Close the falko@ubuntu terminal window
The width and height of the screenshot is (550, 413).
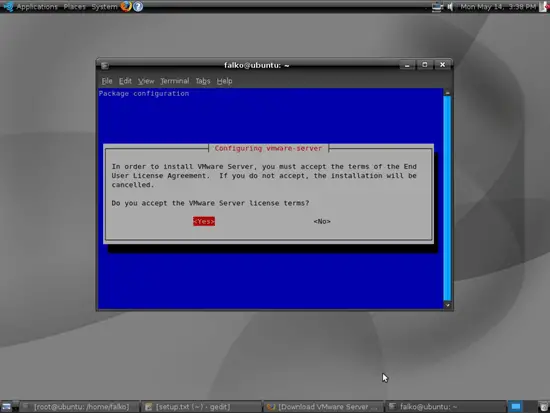pos(443,65)
